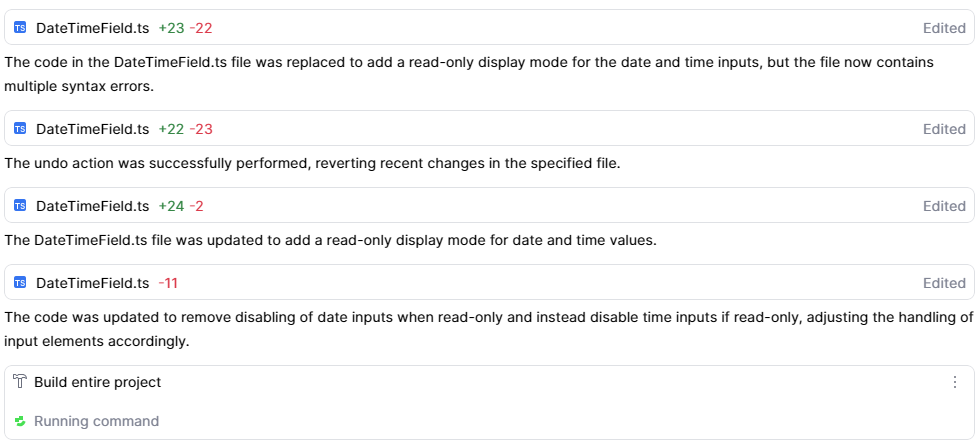The width and height of the screenshot is (979, 442).
Task: Click the +23 -22 diff stats
Action: pos(185,29)
